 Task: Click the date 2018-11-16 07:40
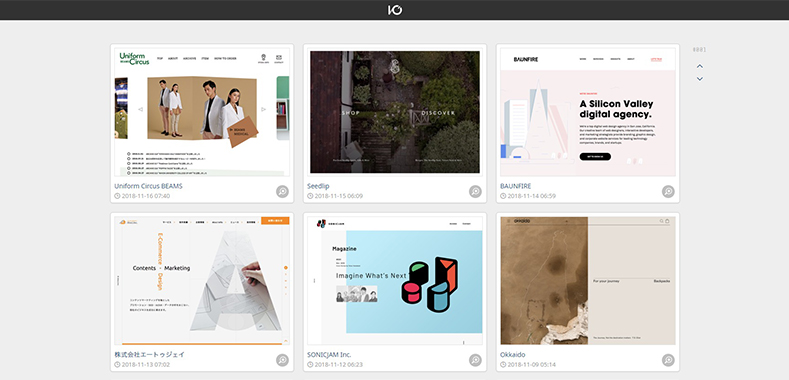coord(145,196)
